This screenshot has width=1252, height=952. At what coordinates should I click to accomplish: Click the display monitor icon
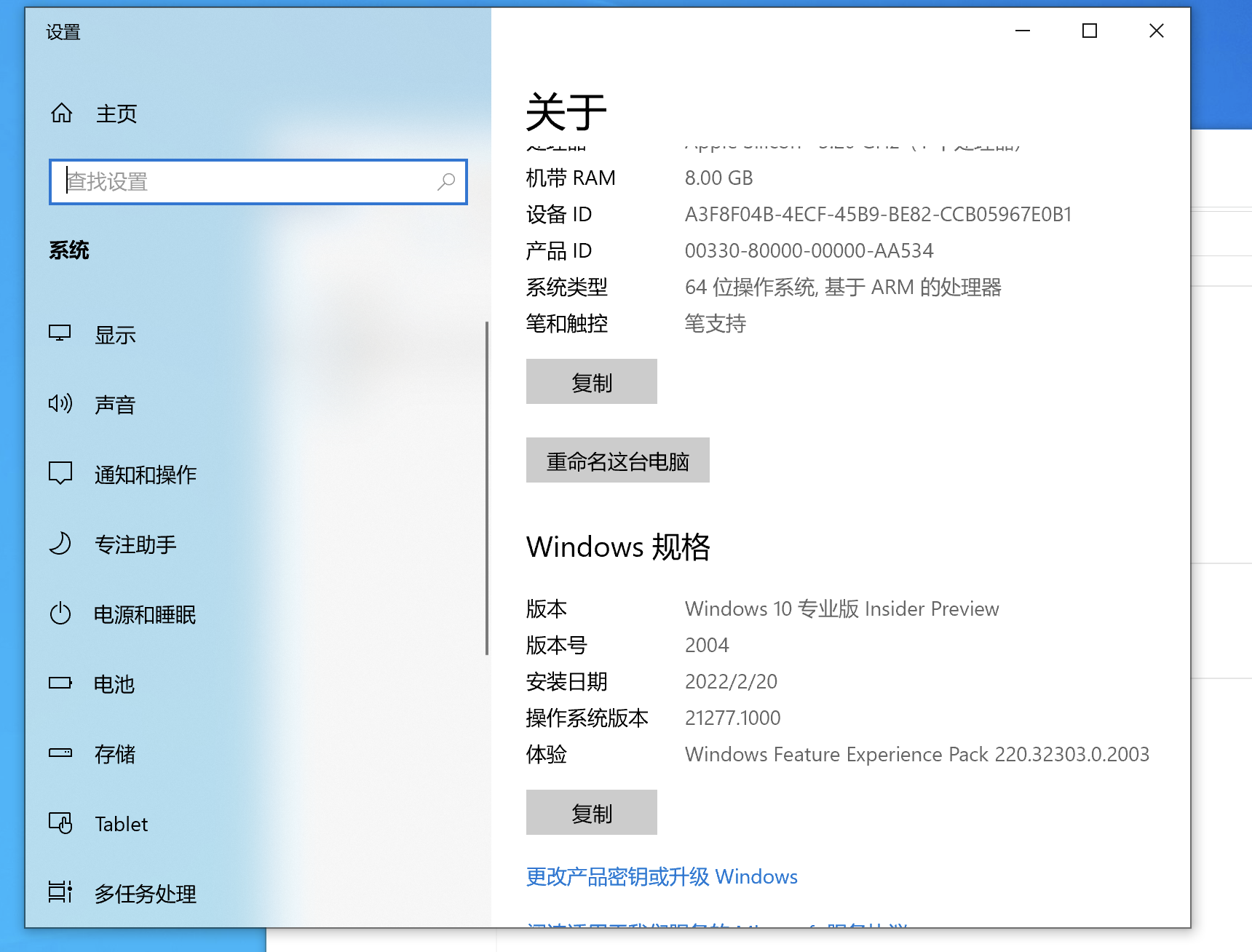60,334
